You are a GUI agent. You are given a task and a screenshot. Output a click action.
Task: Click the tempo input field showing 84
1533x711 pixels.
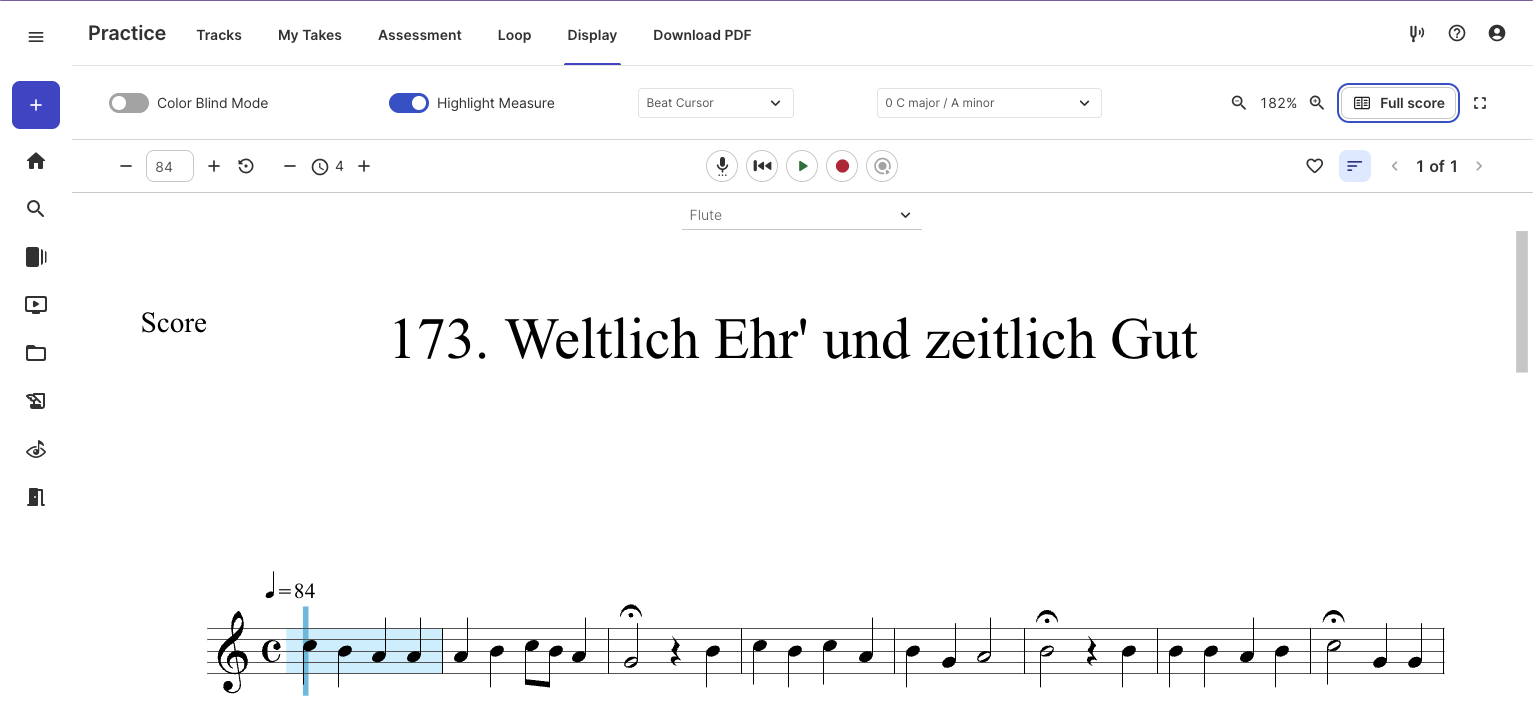[169, 166]
